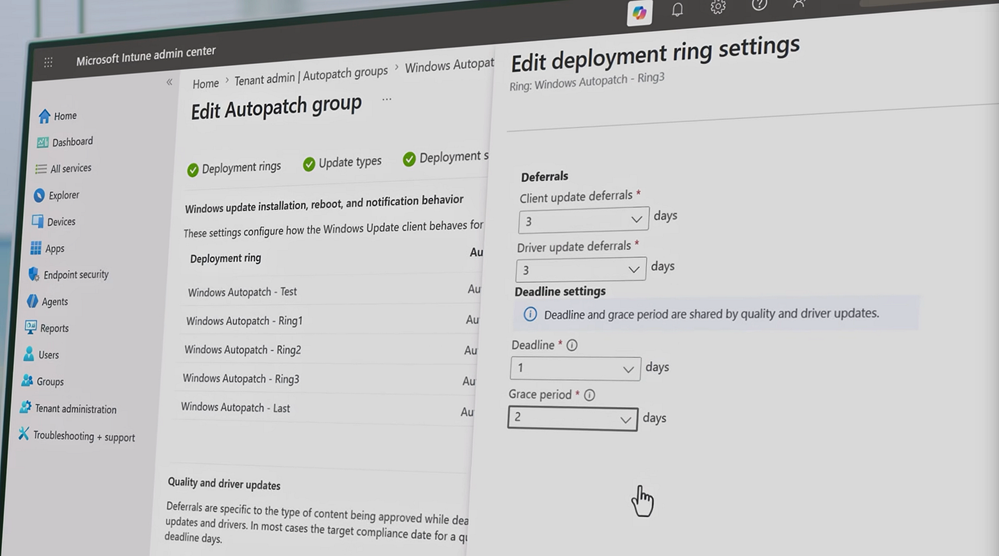The image size is (999, 556).
Task: Click the Reports icon in sidebar
Action: pyautogui.click(x=31, y=327)
